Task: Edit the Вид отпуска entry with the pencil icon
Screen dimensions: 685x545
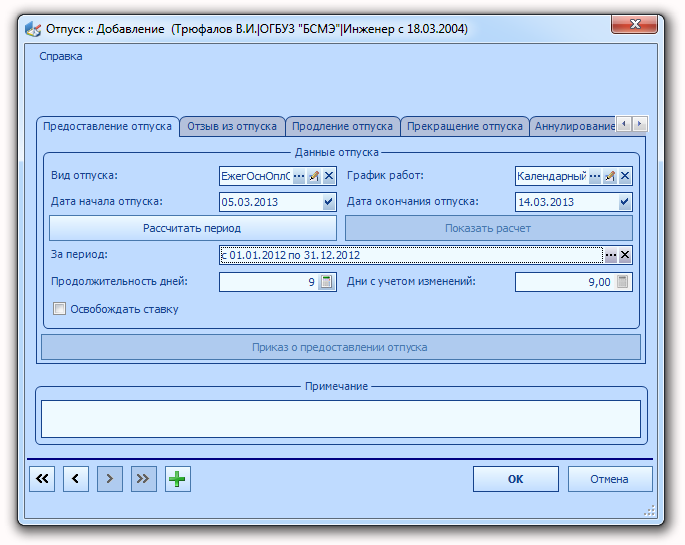Action: point(314,176)
